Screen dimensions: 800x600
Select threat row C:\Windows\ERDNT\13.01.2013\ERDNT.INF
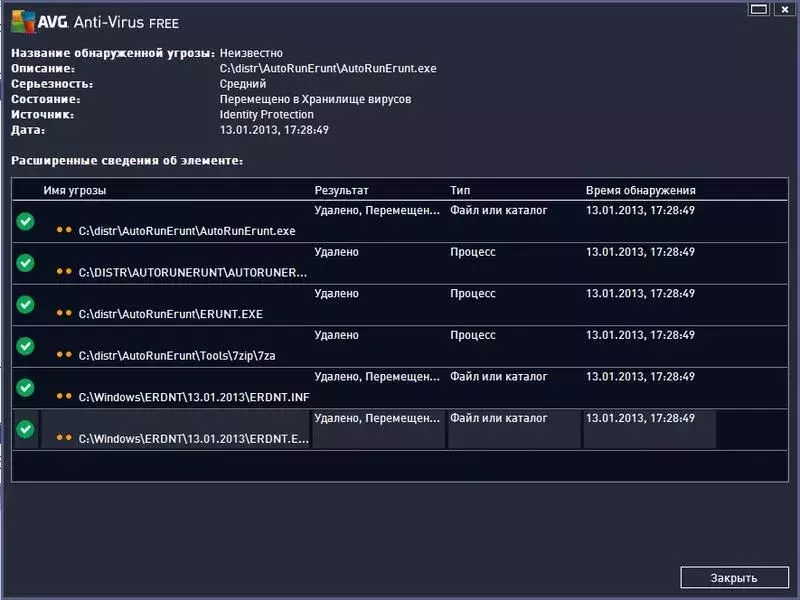pos(400,388)
